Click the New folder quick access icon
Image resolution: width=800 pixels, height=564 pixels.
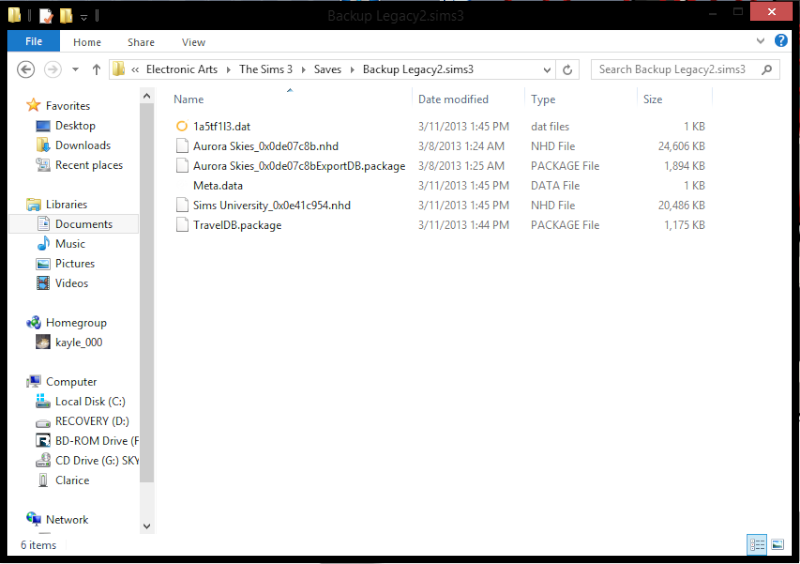pyautogui.click(x=66, y=16)
